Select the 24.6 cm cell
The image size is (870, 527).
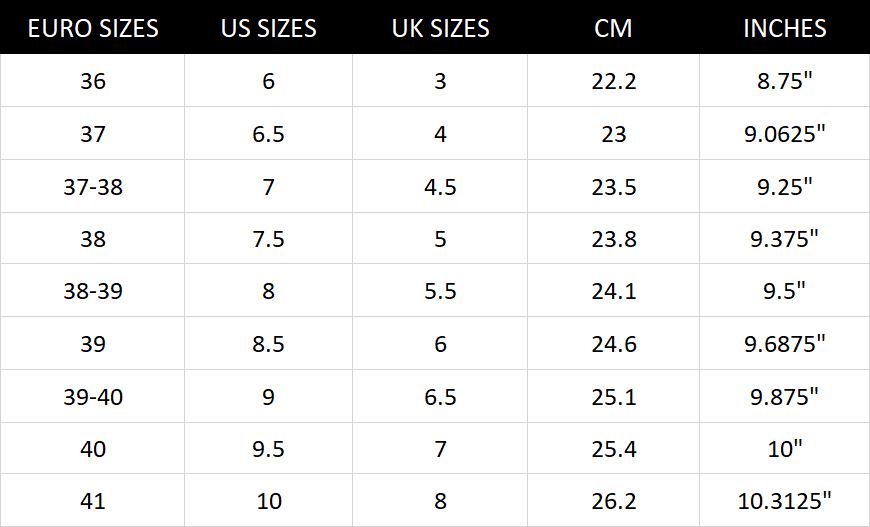point(613,344)
